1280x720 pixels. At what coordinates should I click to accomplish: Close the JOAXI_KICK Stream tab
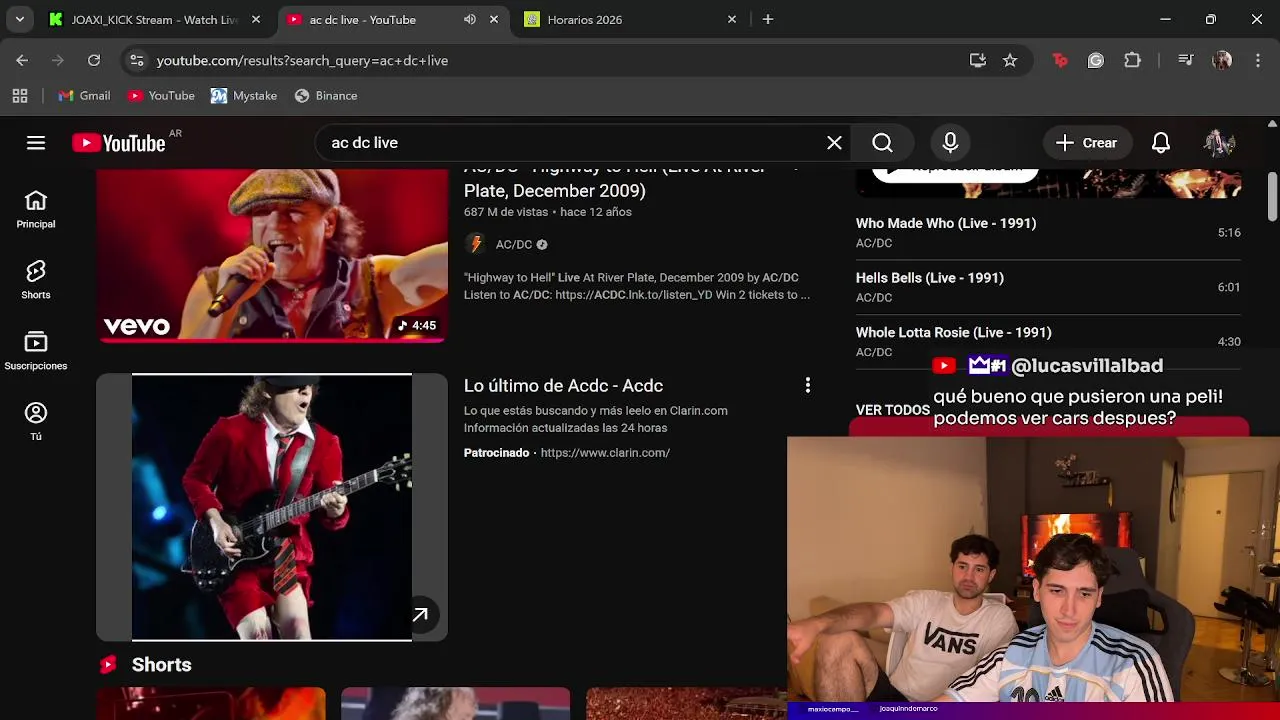click(256, 19)
